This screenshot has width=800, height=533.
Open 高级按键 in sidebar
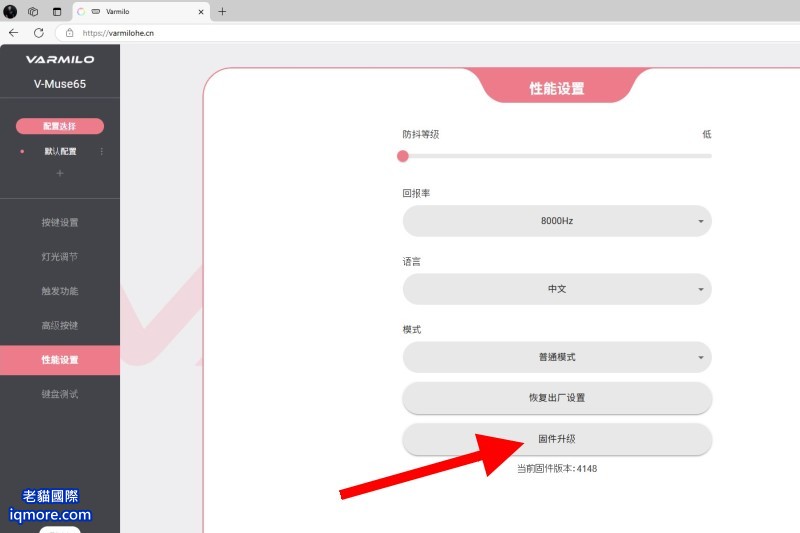point(60,325)
